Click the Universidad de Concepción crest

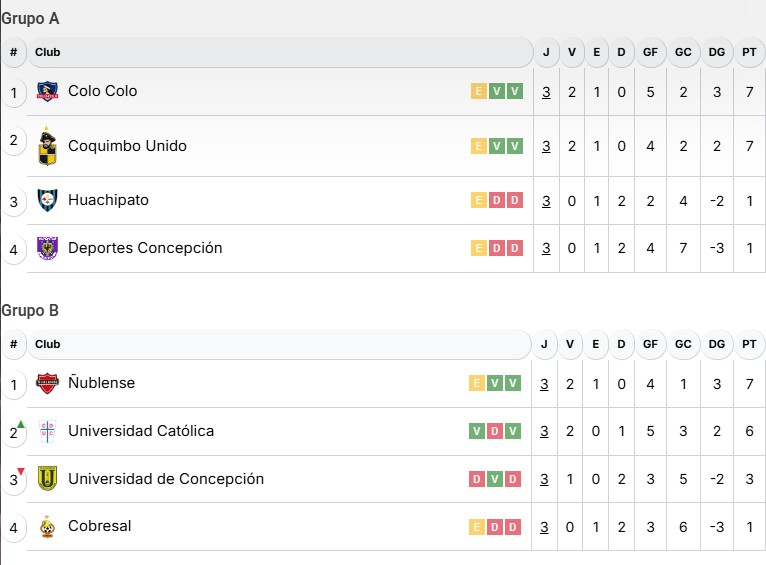point(47,479)
